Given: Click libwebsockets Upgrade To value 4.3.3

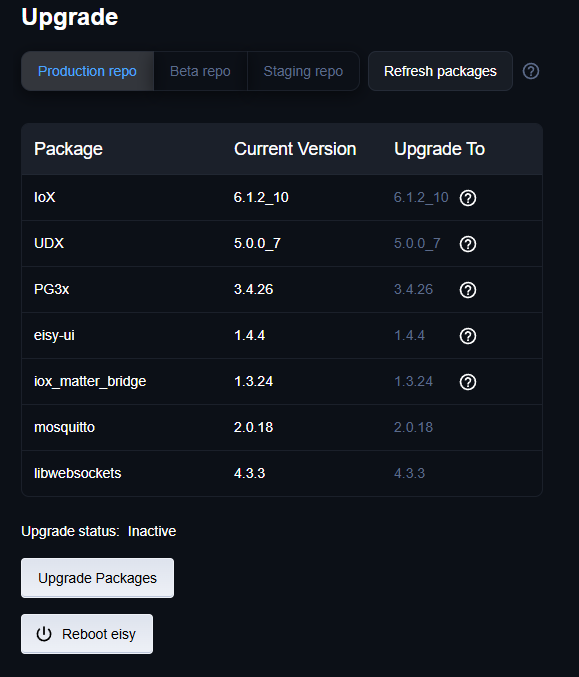Looking at the screenshot, I should pyautogui.click(x=409, y=473).
